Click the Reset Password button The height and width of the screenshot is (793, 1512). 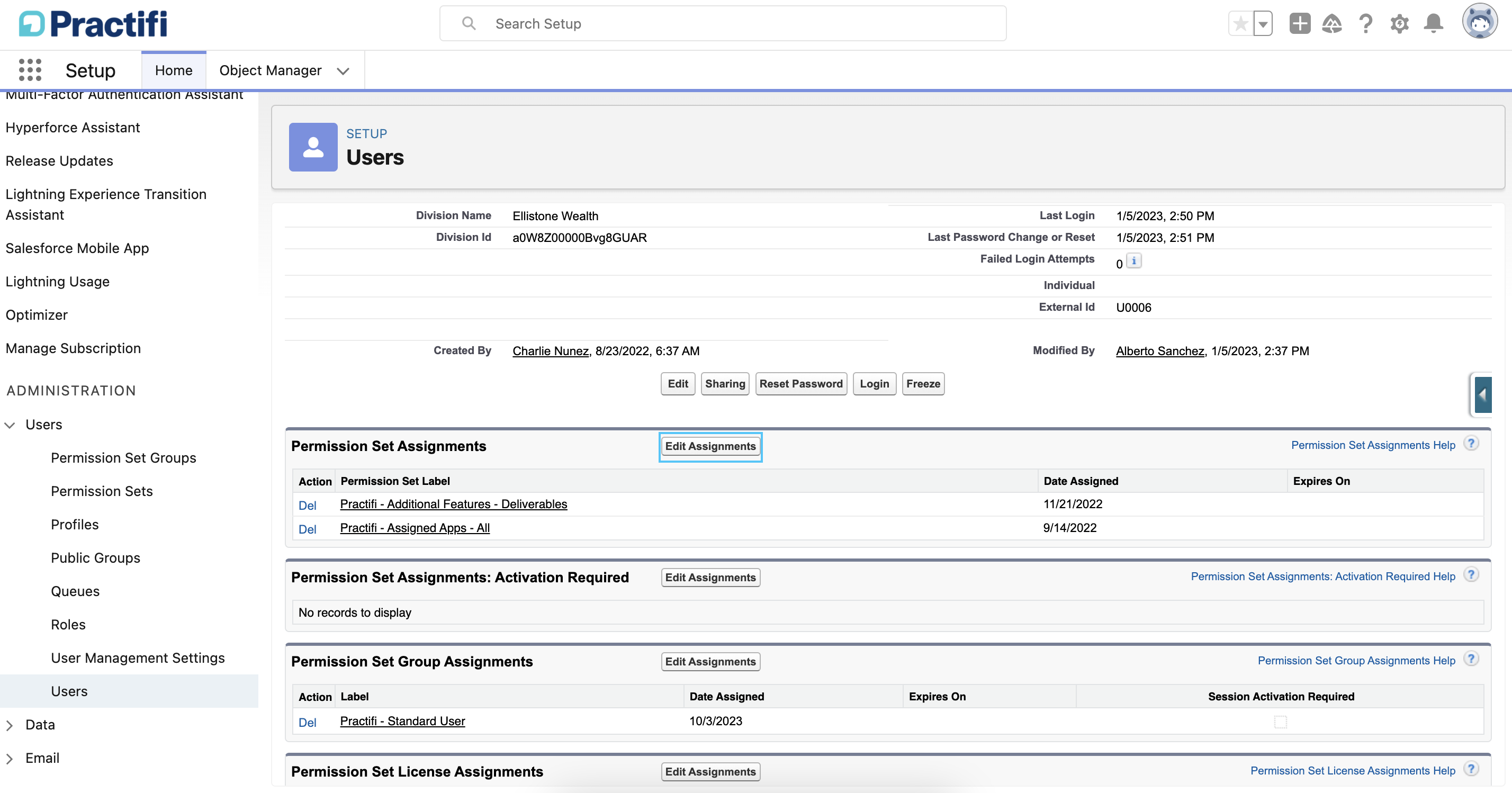point(800,384)
